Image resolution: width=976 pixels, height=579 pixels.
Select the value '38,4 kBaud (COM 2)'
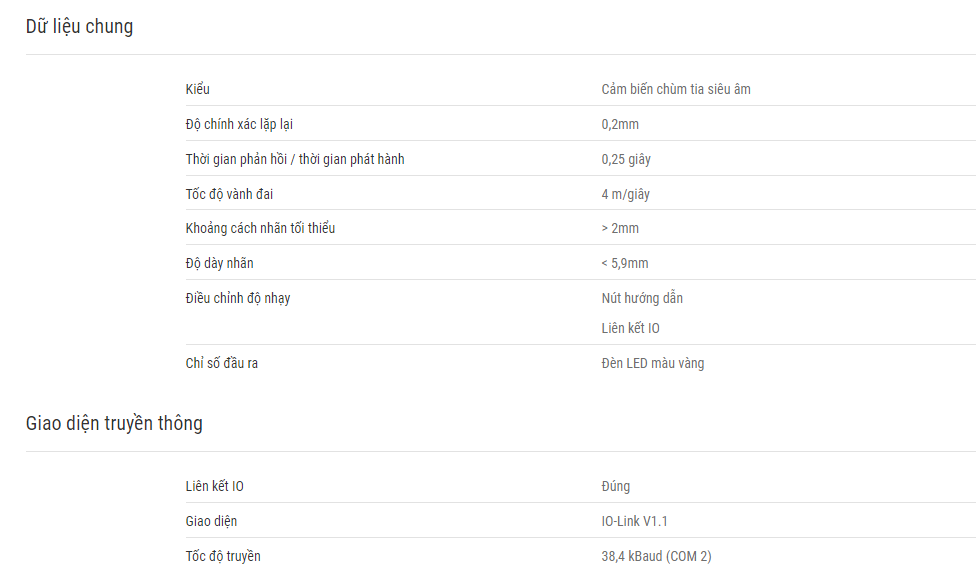point(656,556)
